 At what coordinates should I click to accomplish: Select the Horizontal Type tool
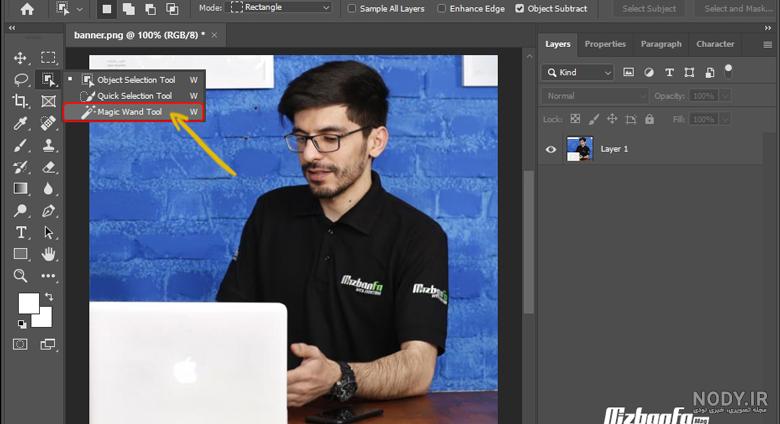point(21,232)
